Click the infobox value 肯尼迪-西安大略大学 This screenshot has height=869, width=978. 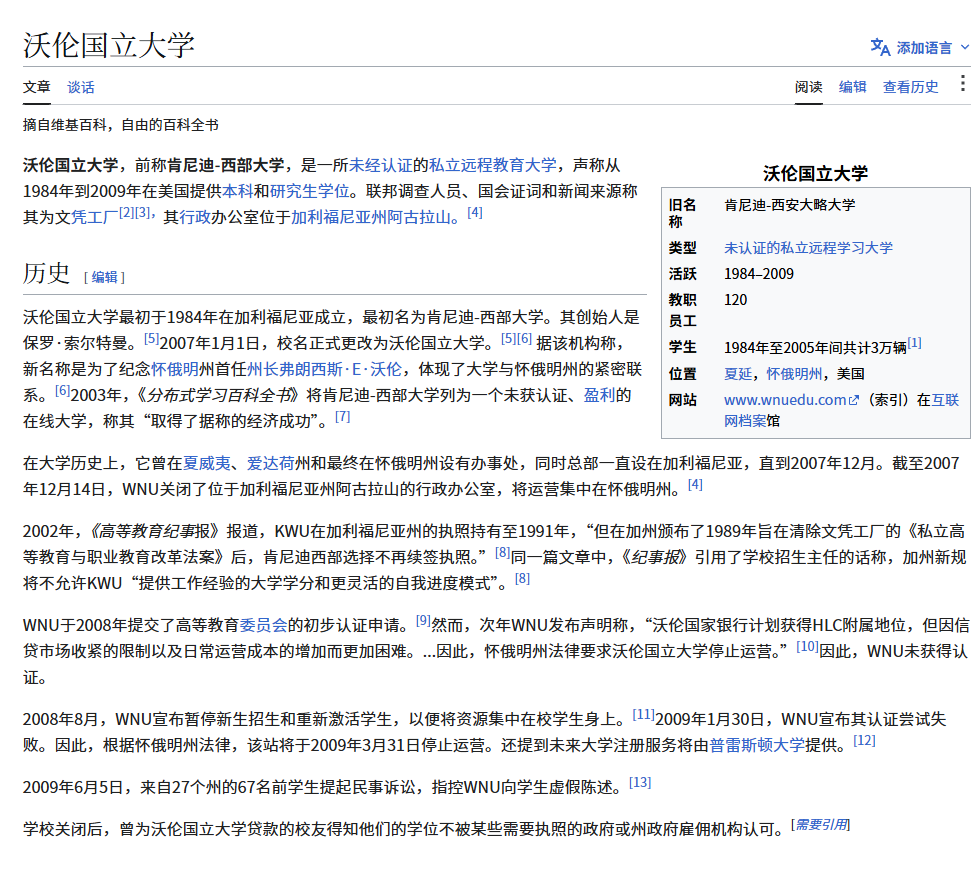click(x=790, y=205)
